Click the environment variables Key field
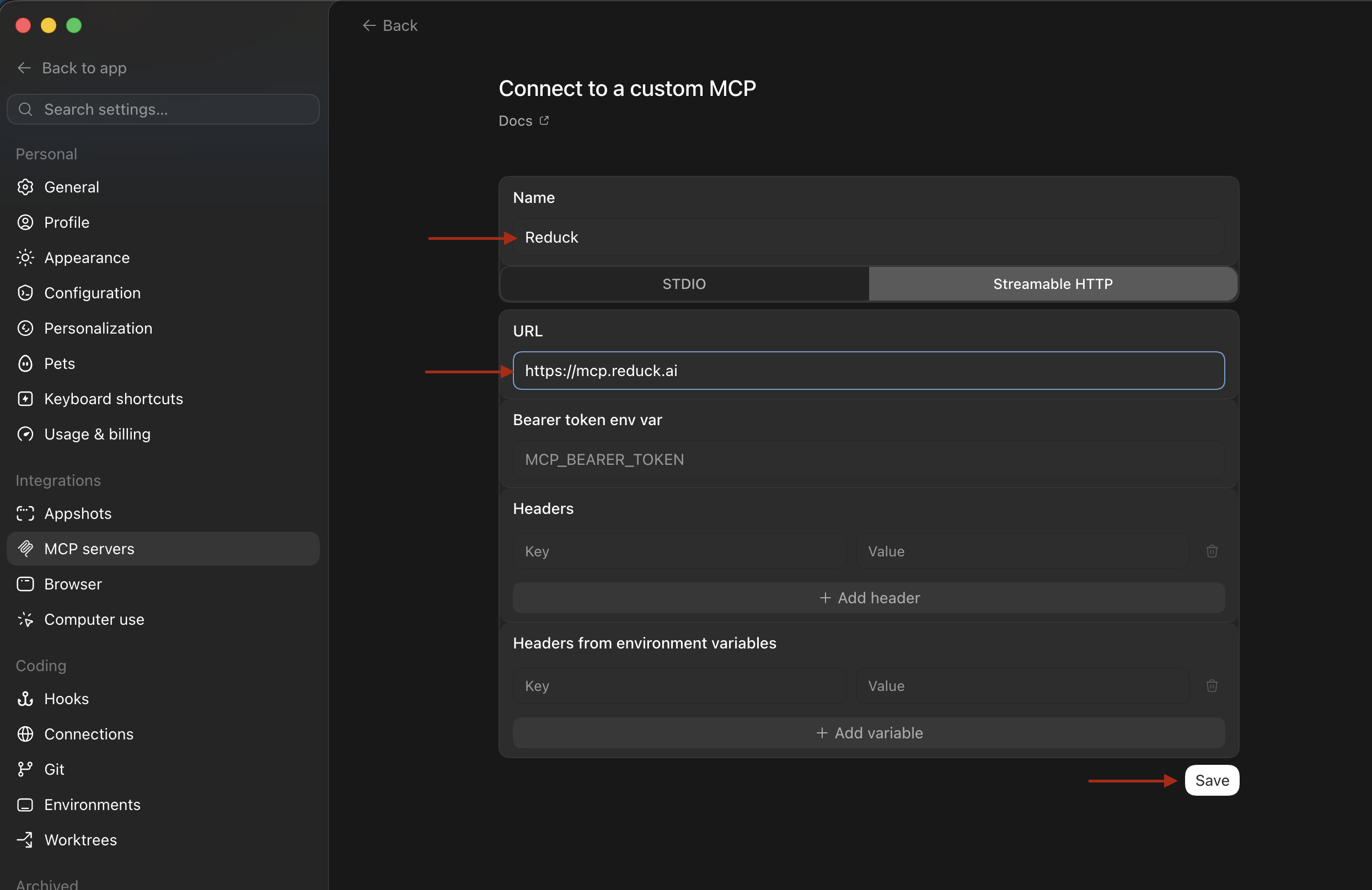This screenshot has width=1372, height=890. pos(679,686)
